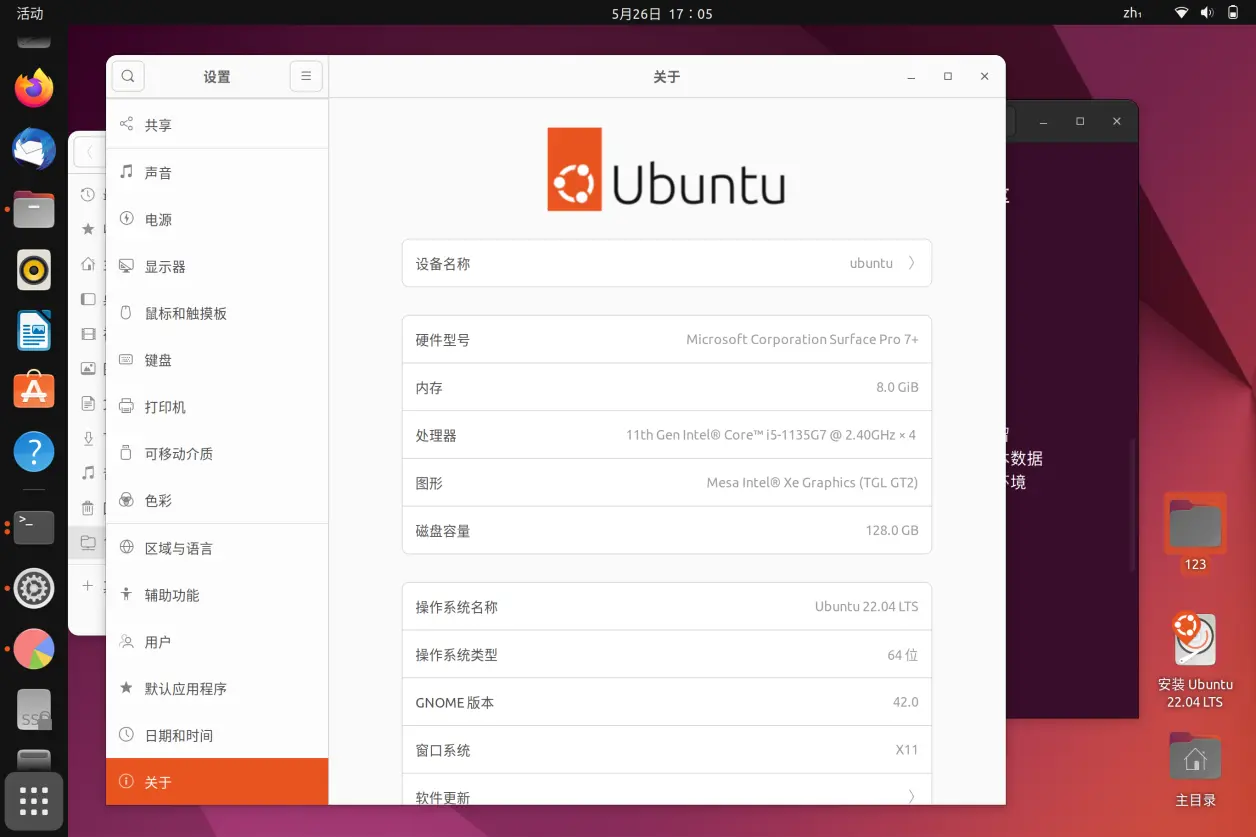Click the processor i5-1135G7 text
The width and height of the screenshot is (1256, 837).
771,436
